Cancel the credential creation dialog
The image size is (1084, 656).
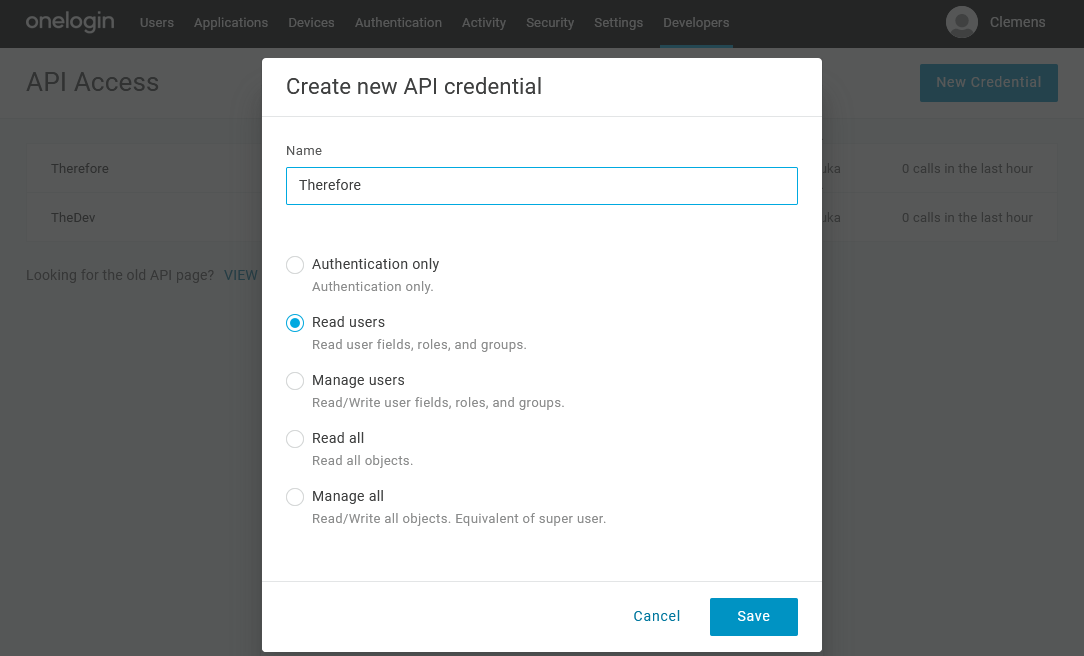click(657, 617)
